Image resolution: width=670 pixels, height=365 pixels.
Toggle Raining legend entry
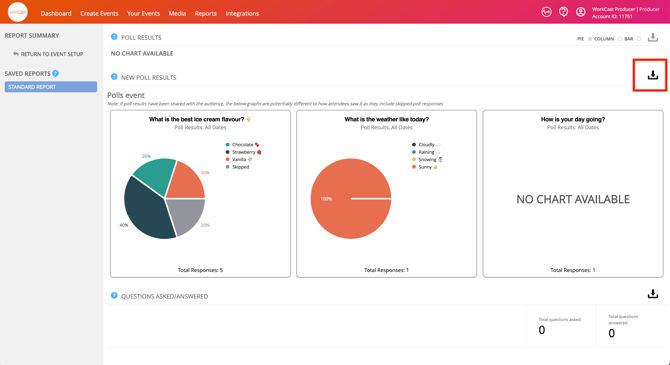[426, 152]
